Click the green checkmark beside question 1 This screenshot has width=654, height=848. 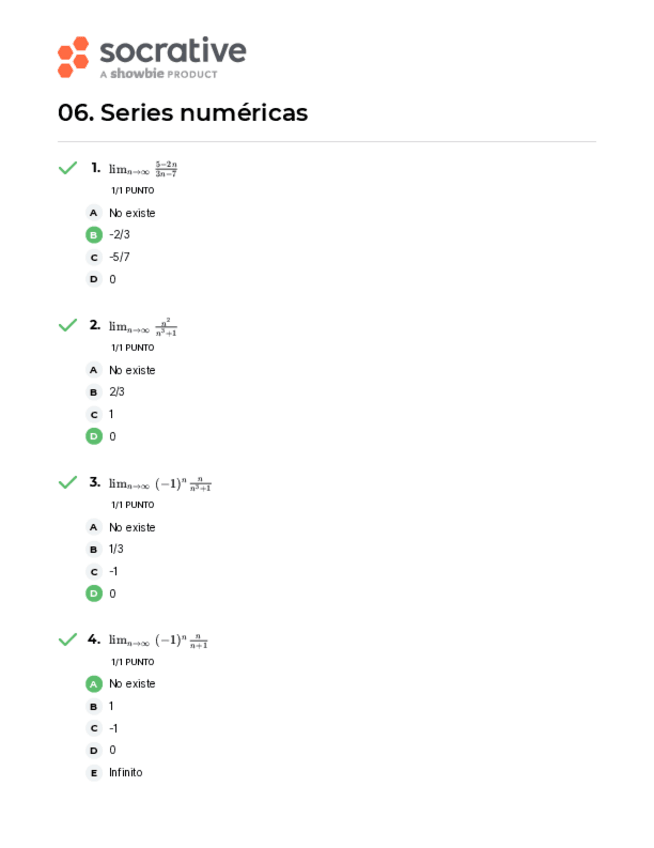pos(68,168)
